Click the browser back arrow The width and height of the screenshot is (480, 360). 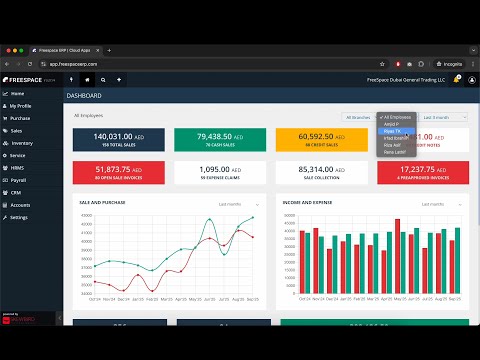coord(7,64)
